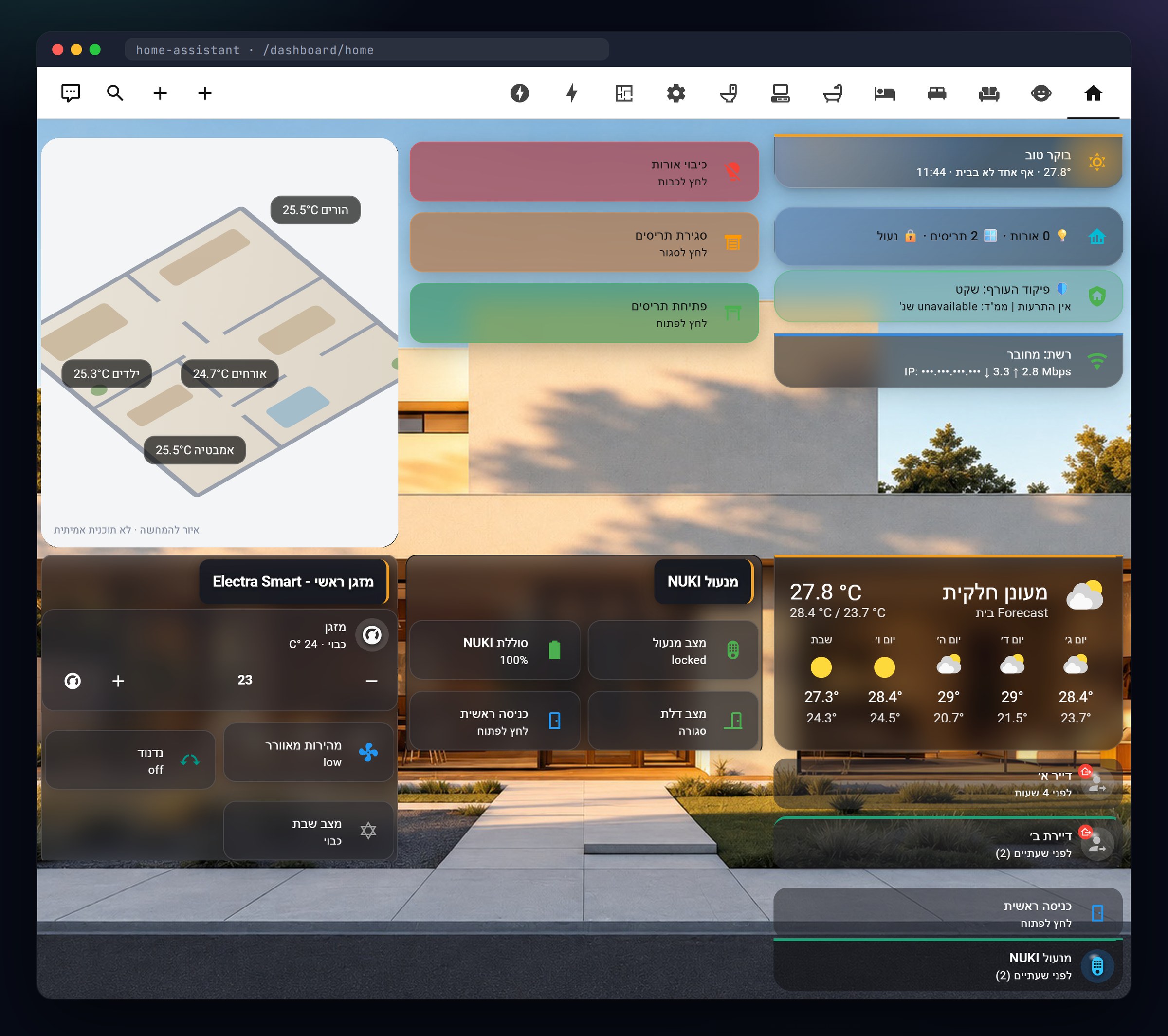1168x1036 pixels.
Task: Click the אורחים 24.7°C temperature badge
Action: pos(230,373)
